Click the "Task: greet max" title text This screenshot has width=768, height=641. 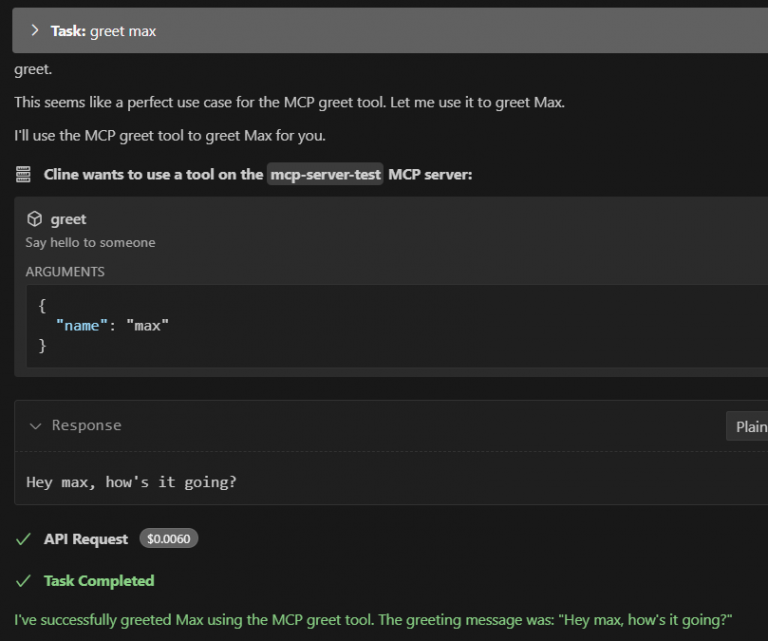103,31
